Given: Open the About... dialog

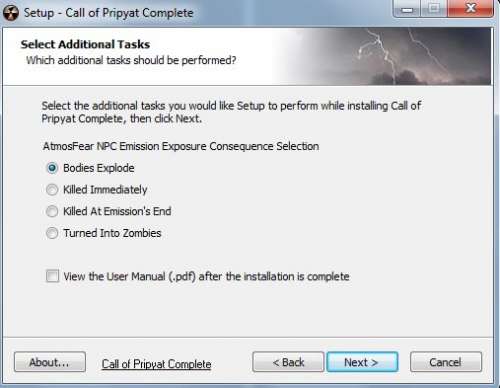Looking at the screenshot, I should (50, 362).
